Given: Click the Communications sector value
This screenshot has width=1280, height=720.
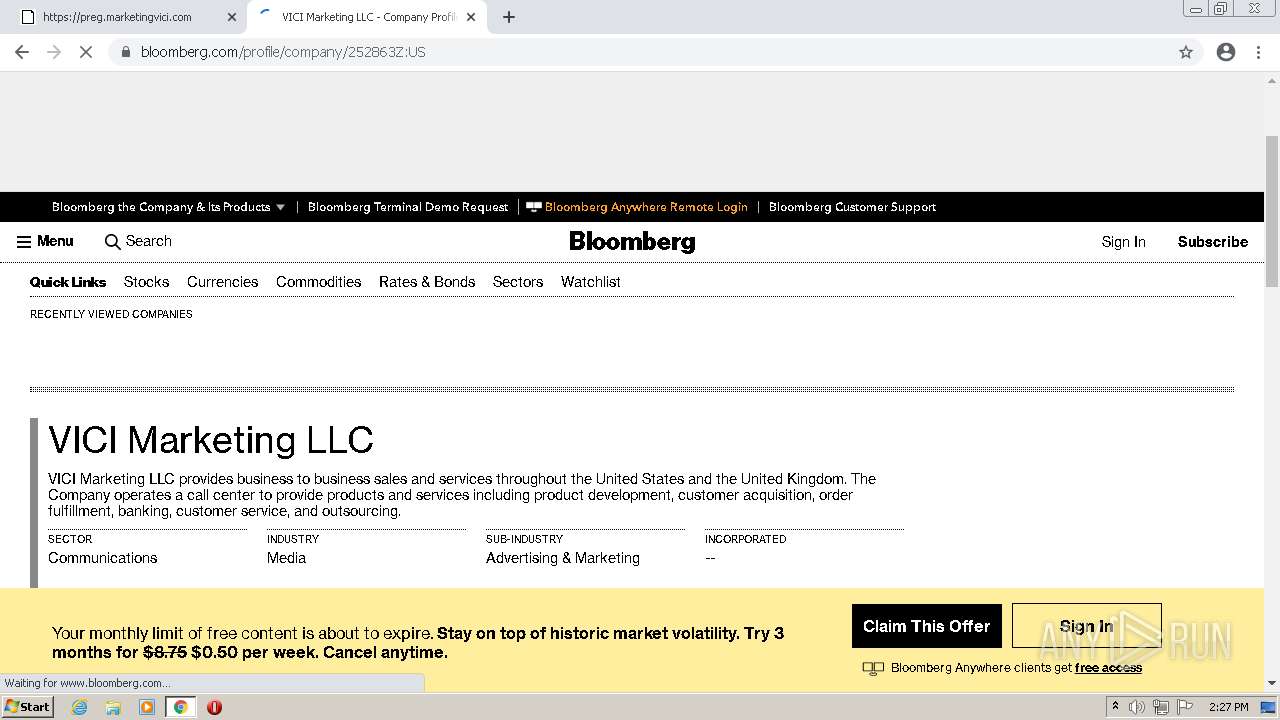Looking at the screenshot, I should pyautogui.click(x=102, y=558).
